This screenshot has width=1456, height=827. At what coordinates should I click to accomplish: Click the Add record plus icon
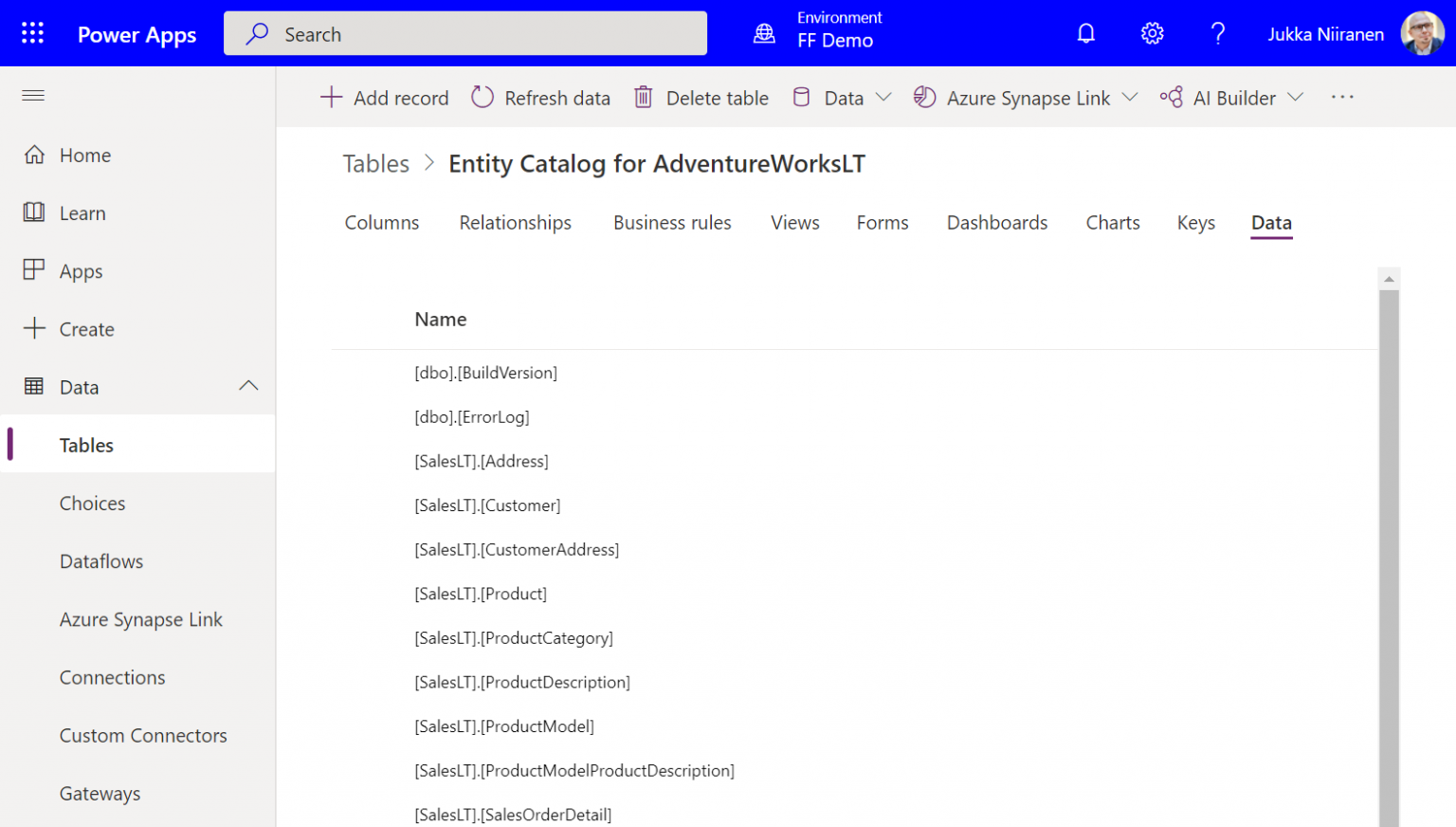(331, 97)
